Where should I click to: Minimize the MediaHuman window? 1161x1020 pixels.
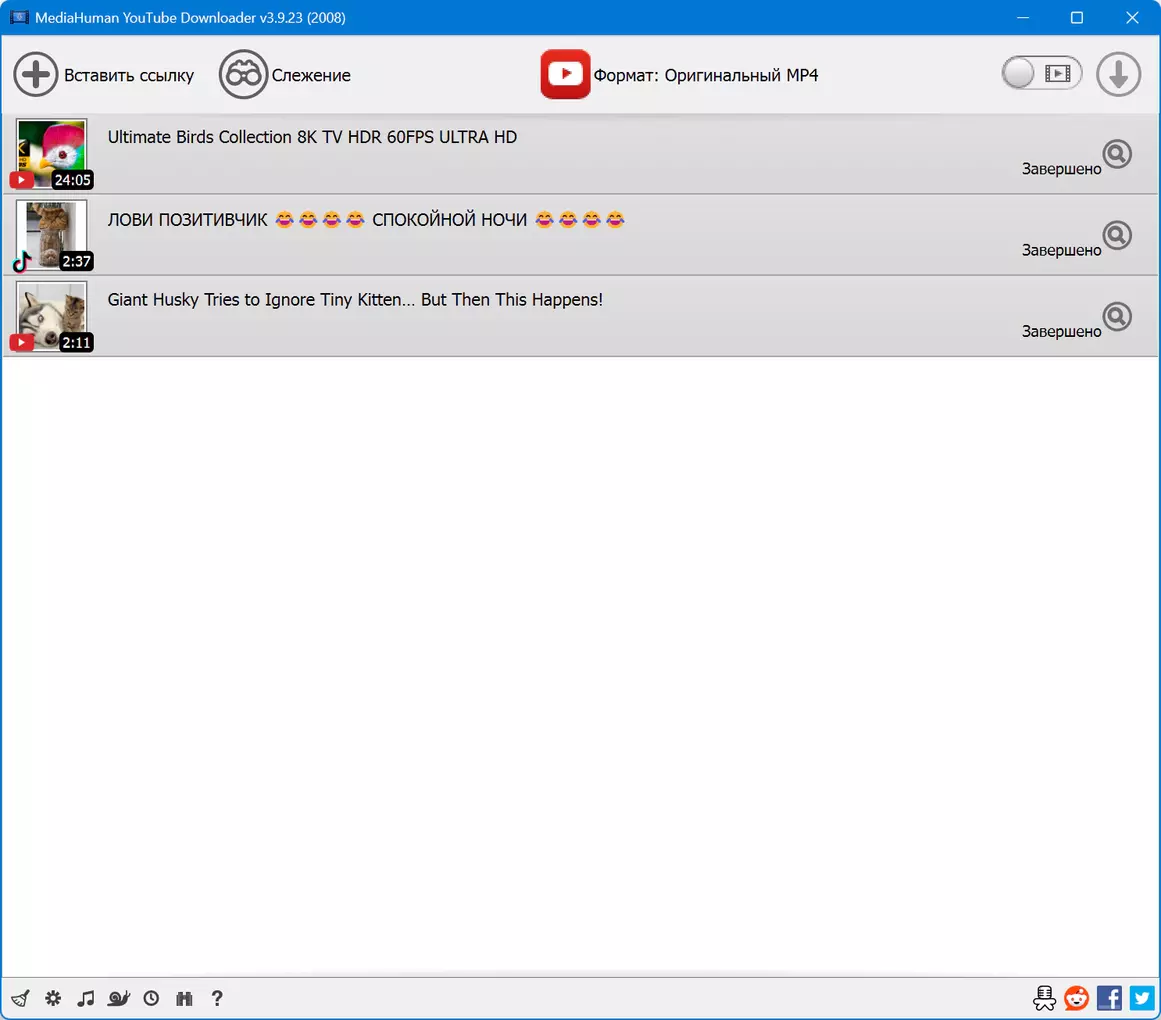[1023, 18]
